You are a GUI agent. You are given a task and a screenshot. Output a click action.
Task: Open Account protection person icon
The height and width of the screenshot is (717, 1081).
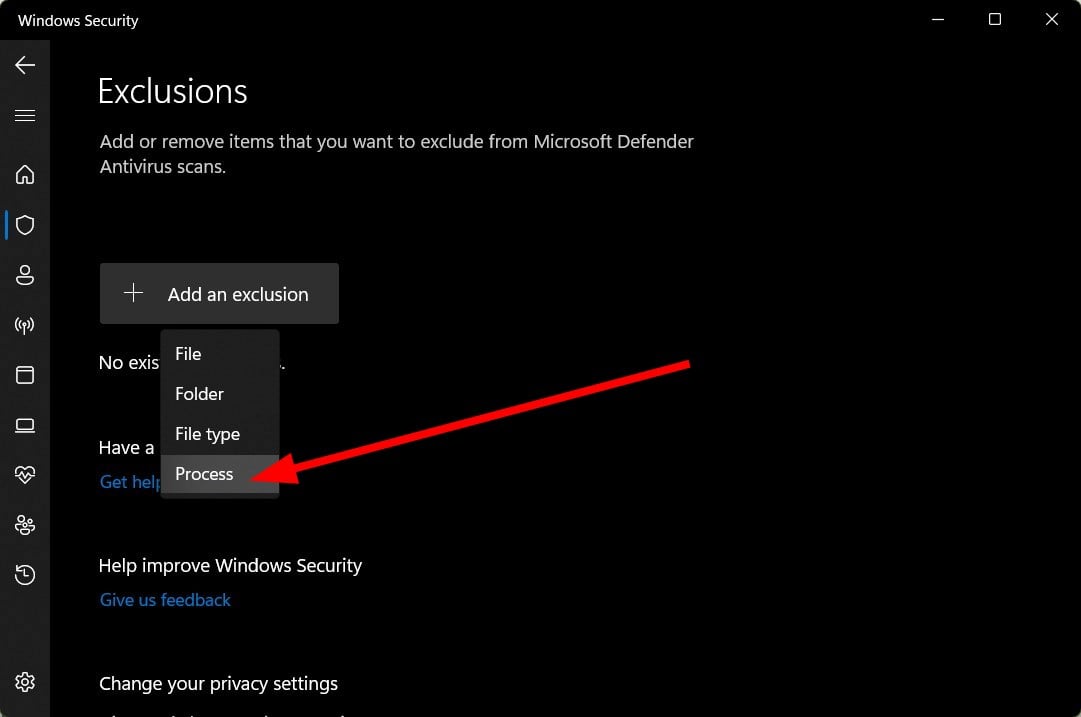click(25, 275)
